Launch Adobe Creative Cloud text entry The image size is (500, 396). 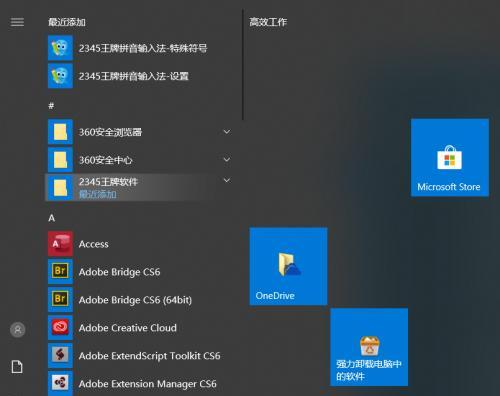(128, 328)
